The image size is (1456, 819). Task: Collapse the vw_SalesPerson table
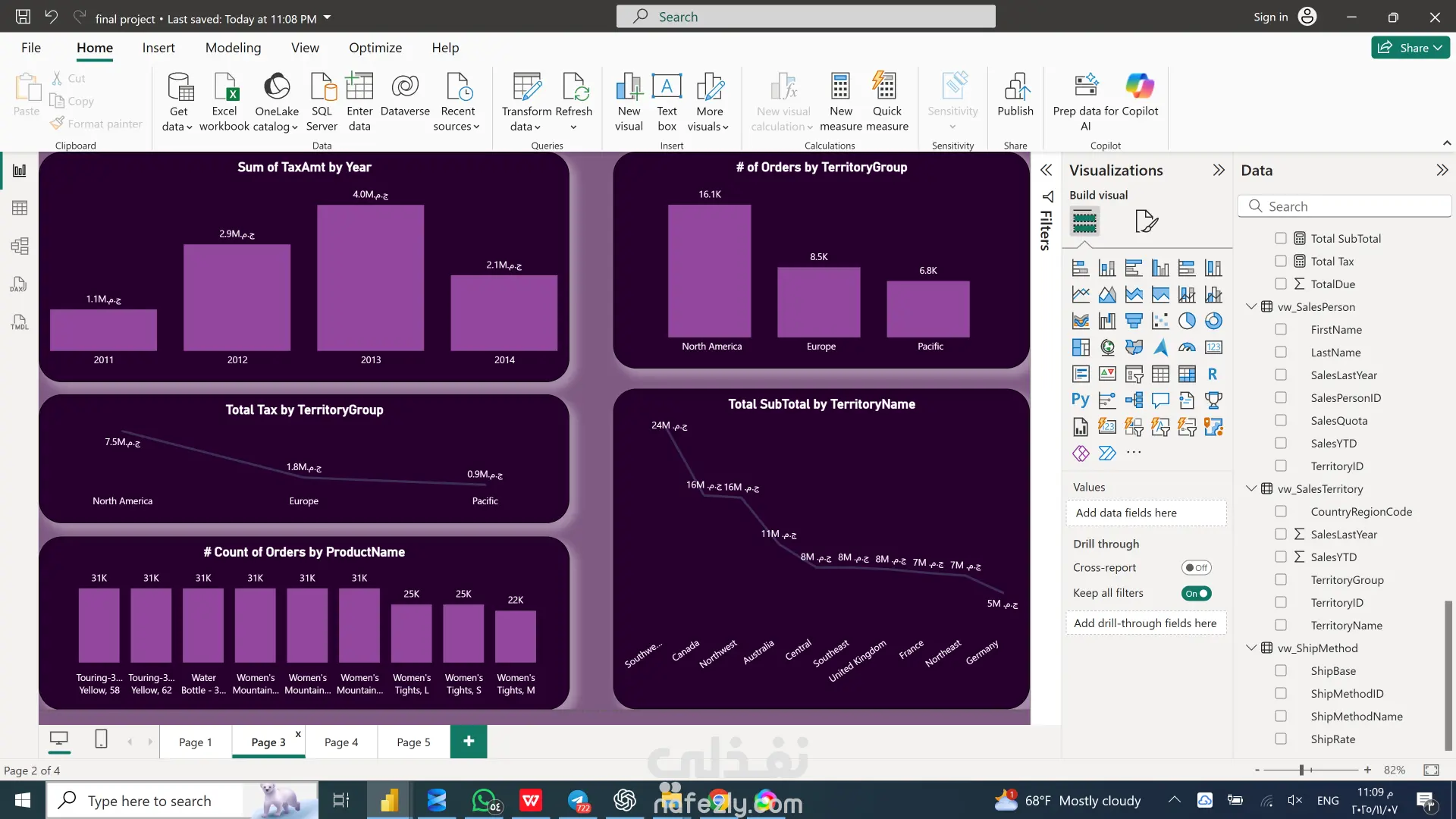[x=1251, y=307]
